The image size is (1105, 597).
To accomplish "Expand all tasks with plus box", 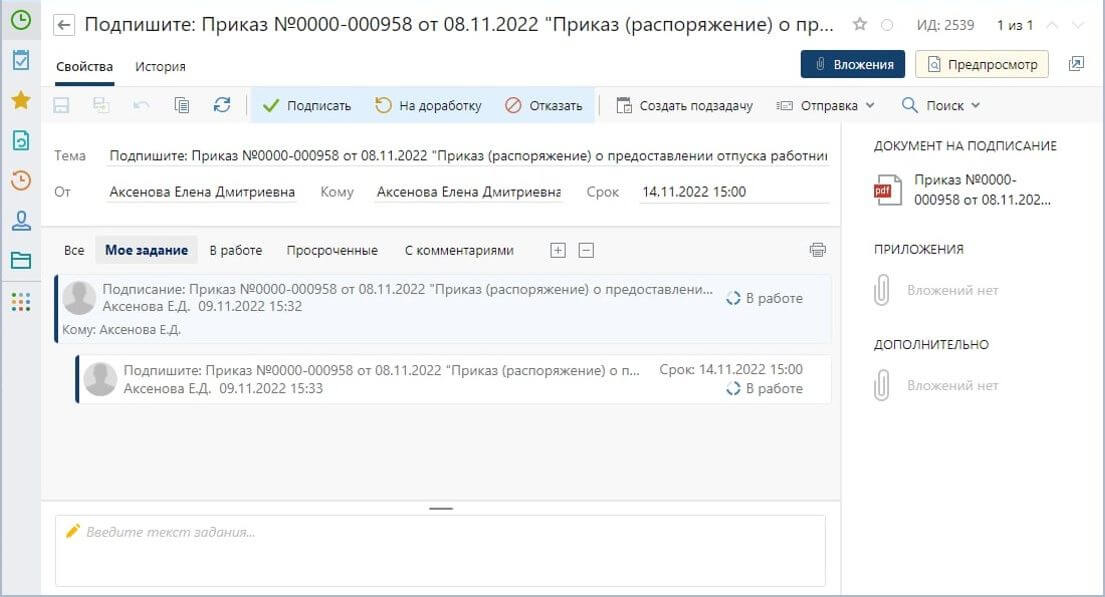I will [558, 250].
